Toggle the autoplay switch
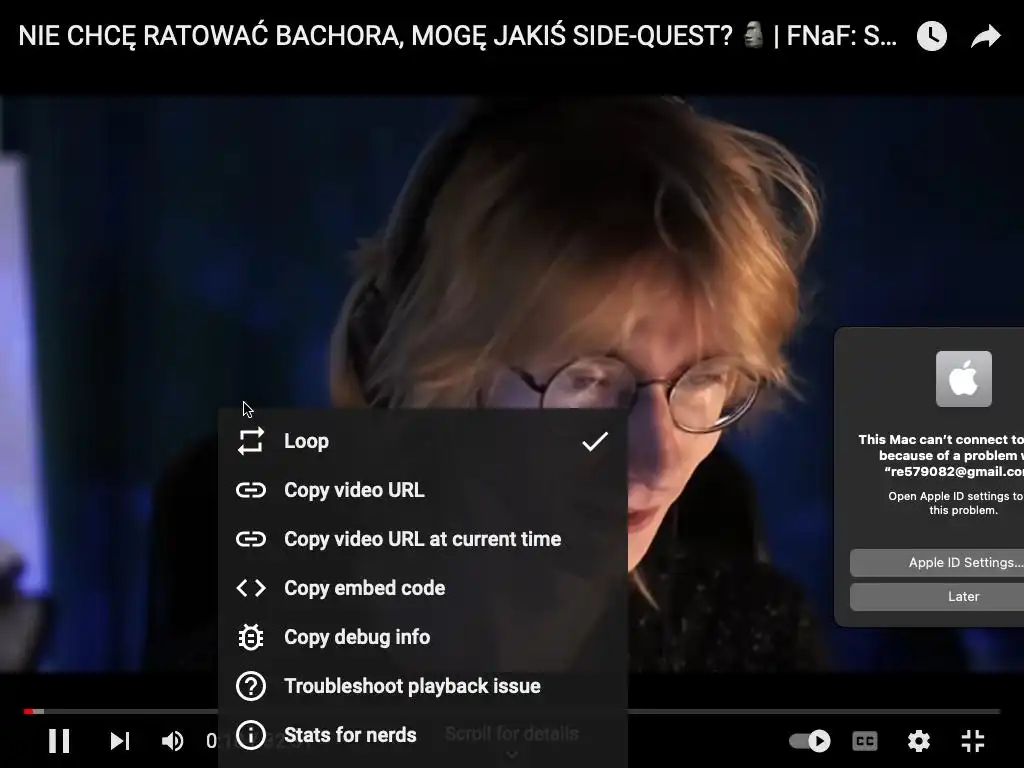 click(810, 741)
